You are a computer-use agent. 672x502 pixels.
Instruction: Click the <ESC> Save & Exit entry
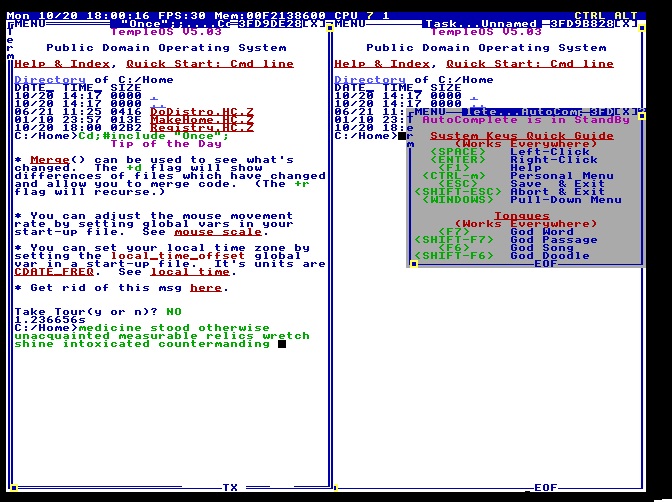coord(522,184)
